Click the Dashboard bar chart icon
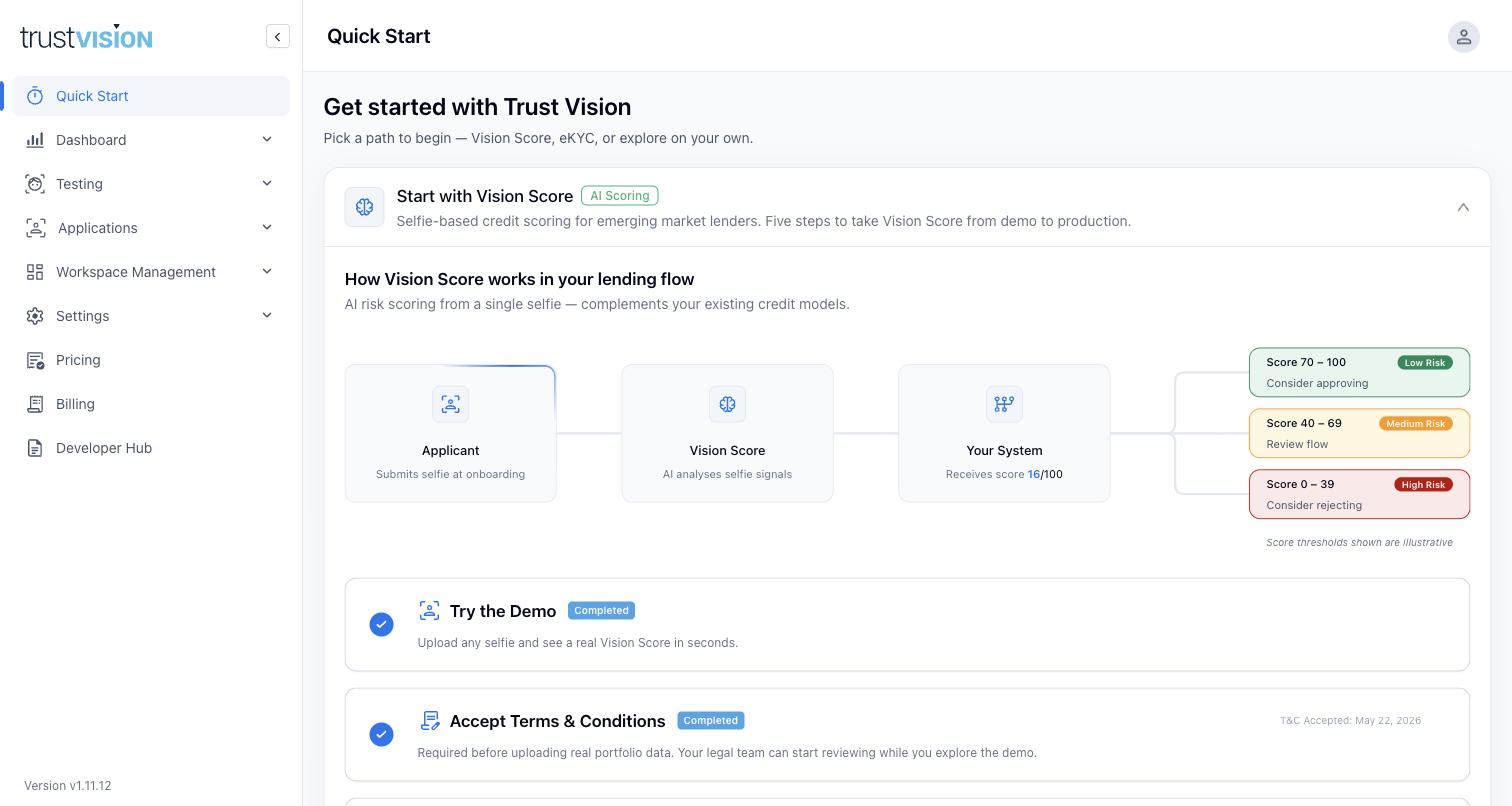The height and width of the screenshot is (806, 1512). [x=35, y=140]
